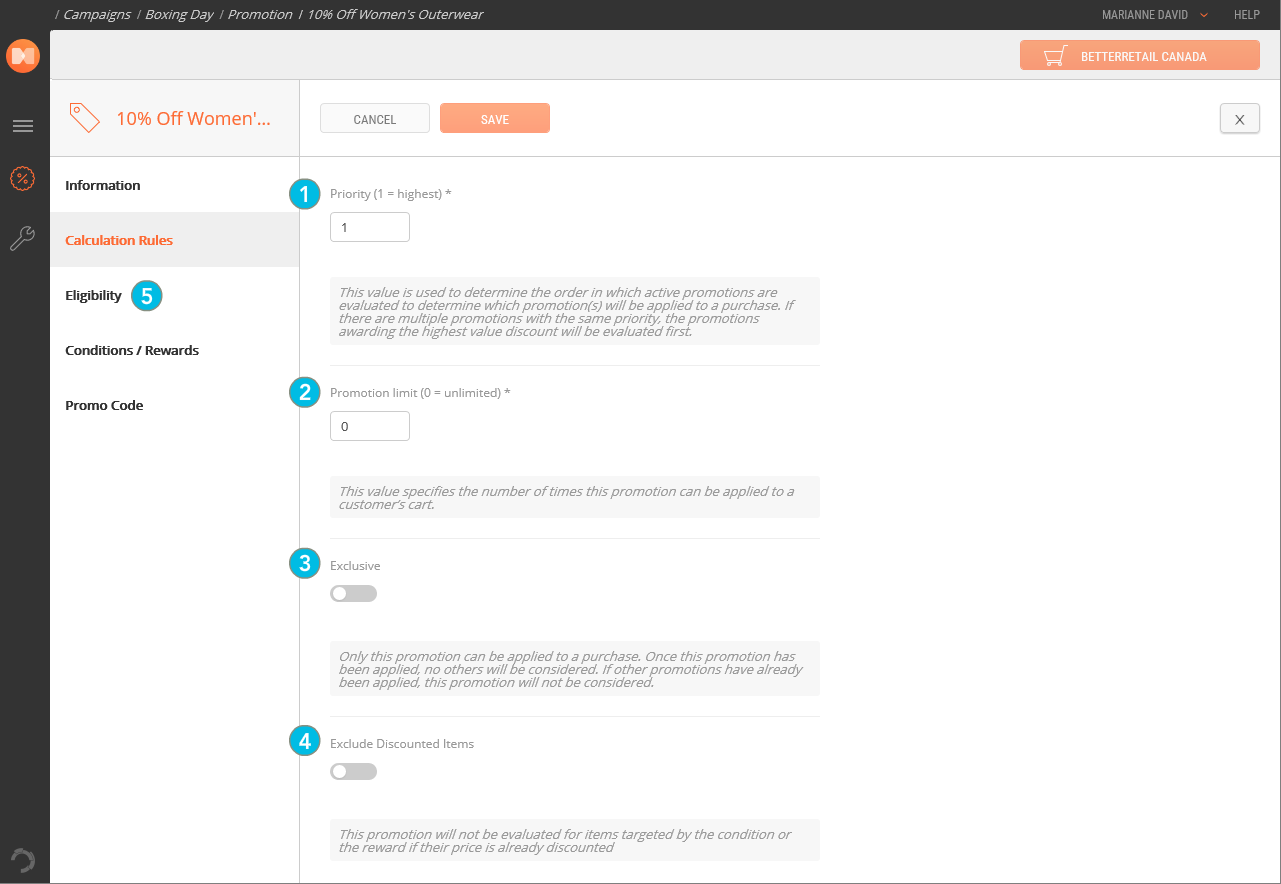The height and width of the screenshot is (884, 1281).
Task: Open the Help link
Action: point(1247,15)
